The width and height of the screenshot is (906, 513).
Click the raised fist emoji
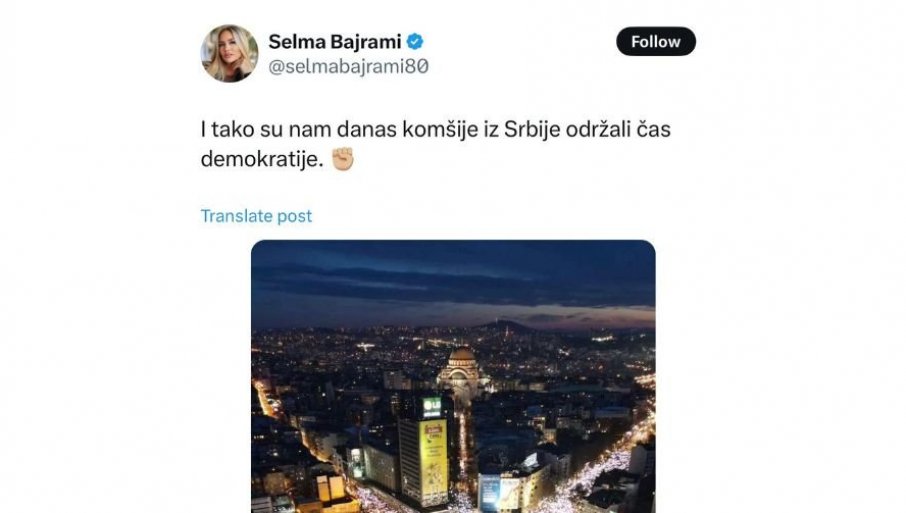coord(343,159)
